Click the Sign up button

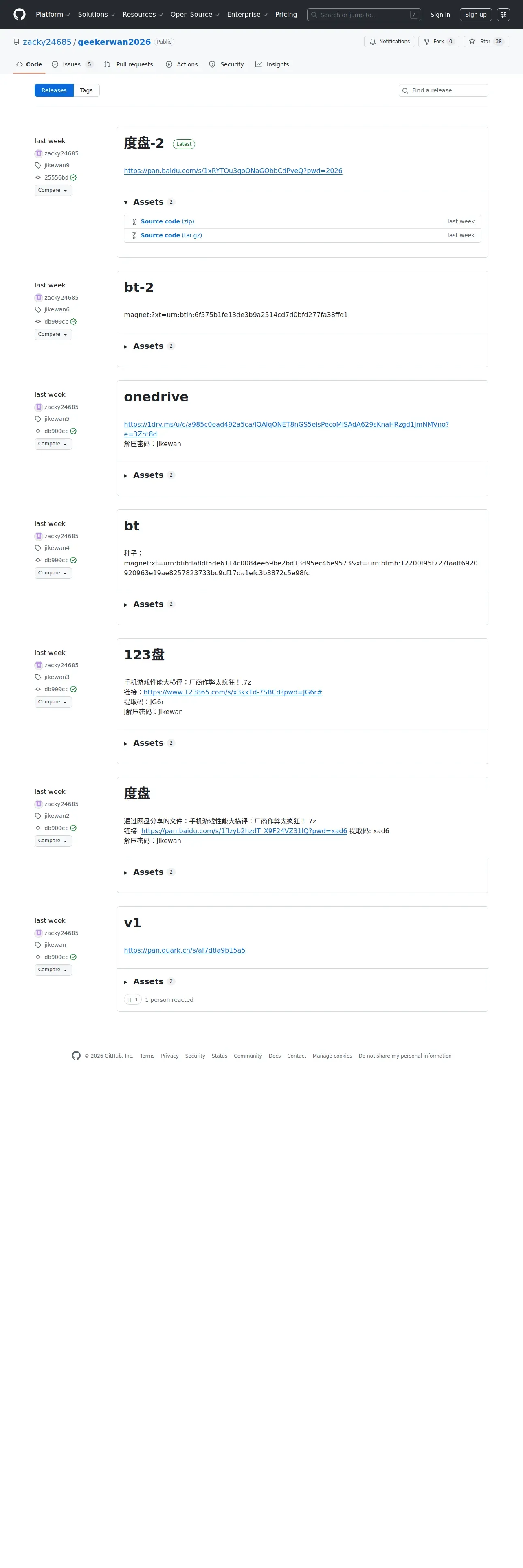[x=475, y=15]
